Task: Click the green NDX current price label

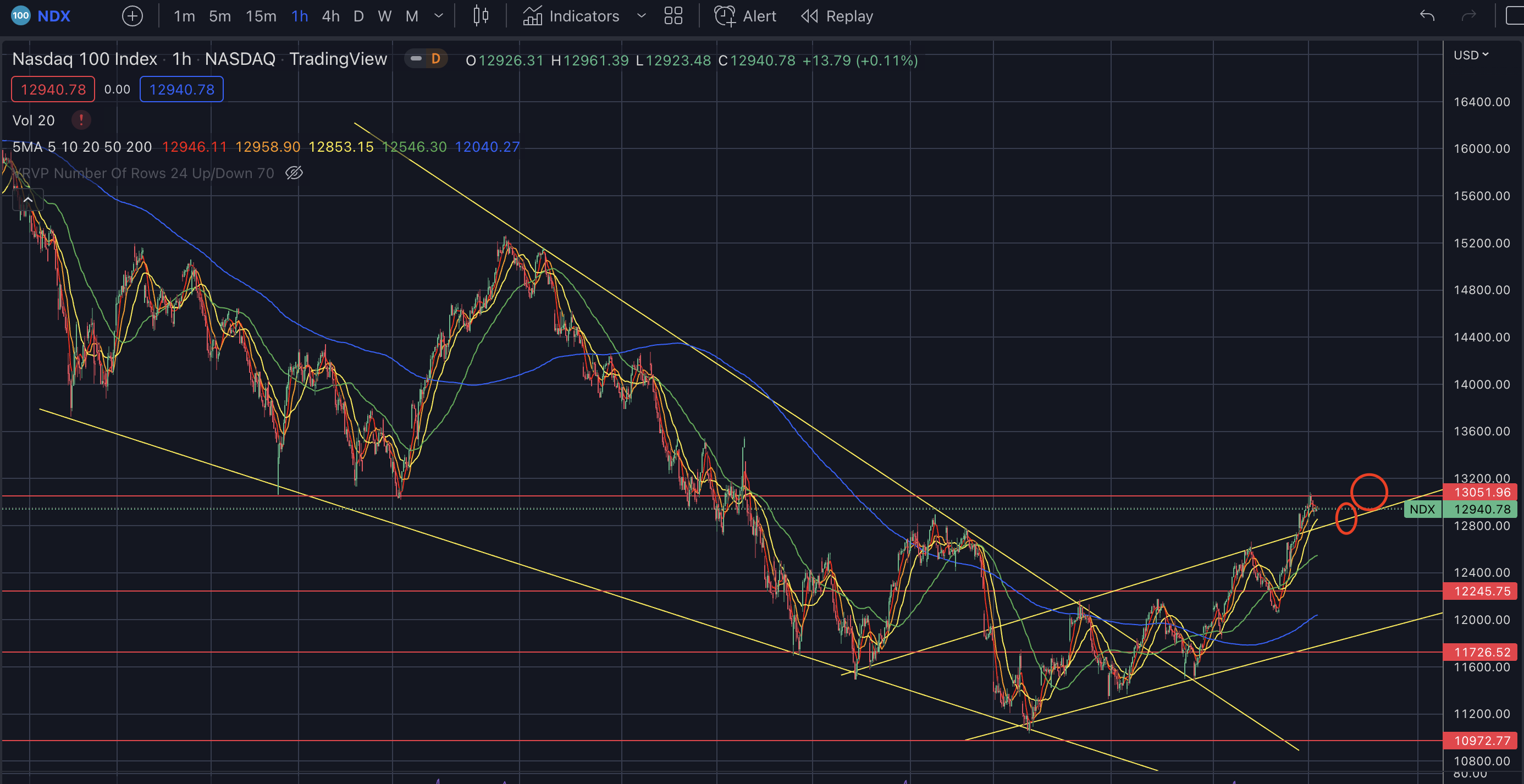Action: tap(1422, 509)
